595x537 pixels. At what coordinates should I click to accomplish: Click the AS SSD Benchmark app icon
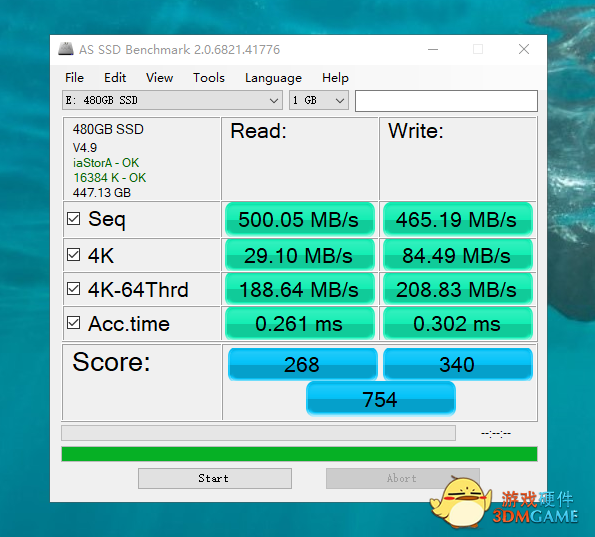(66, 49)
